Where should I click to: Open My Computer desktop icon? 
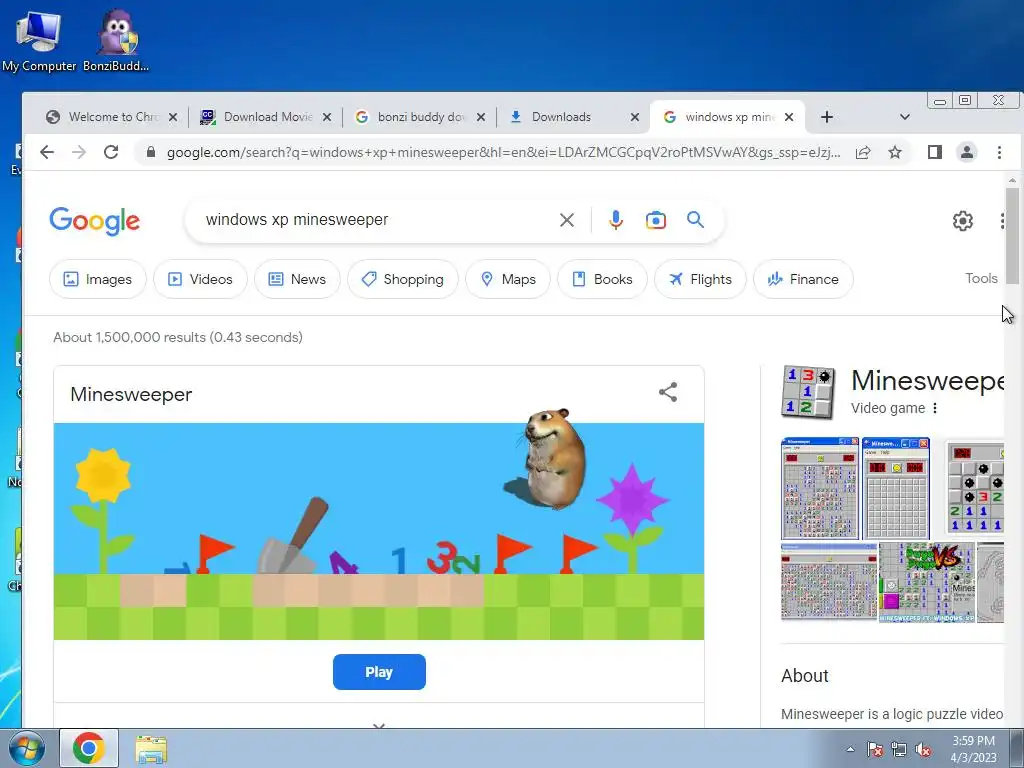[39, 40]
